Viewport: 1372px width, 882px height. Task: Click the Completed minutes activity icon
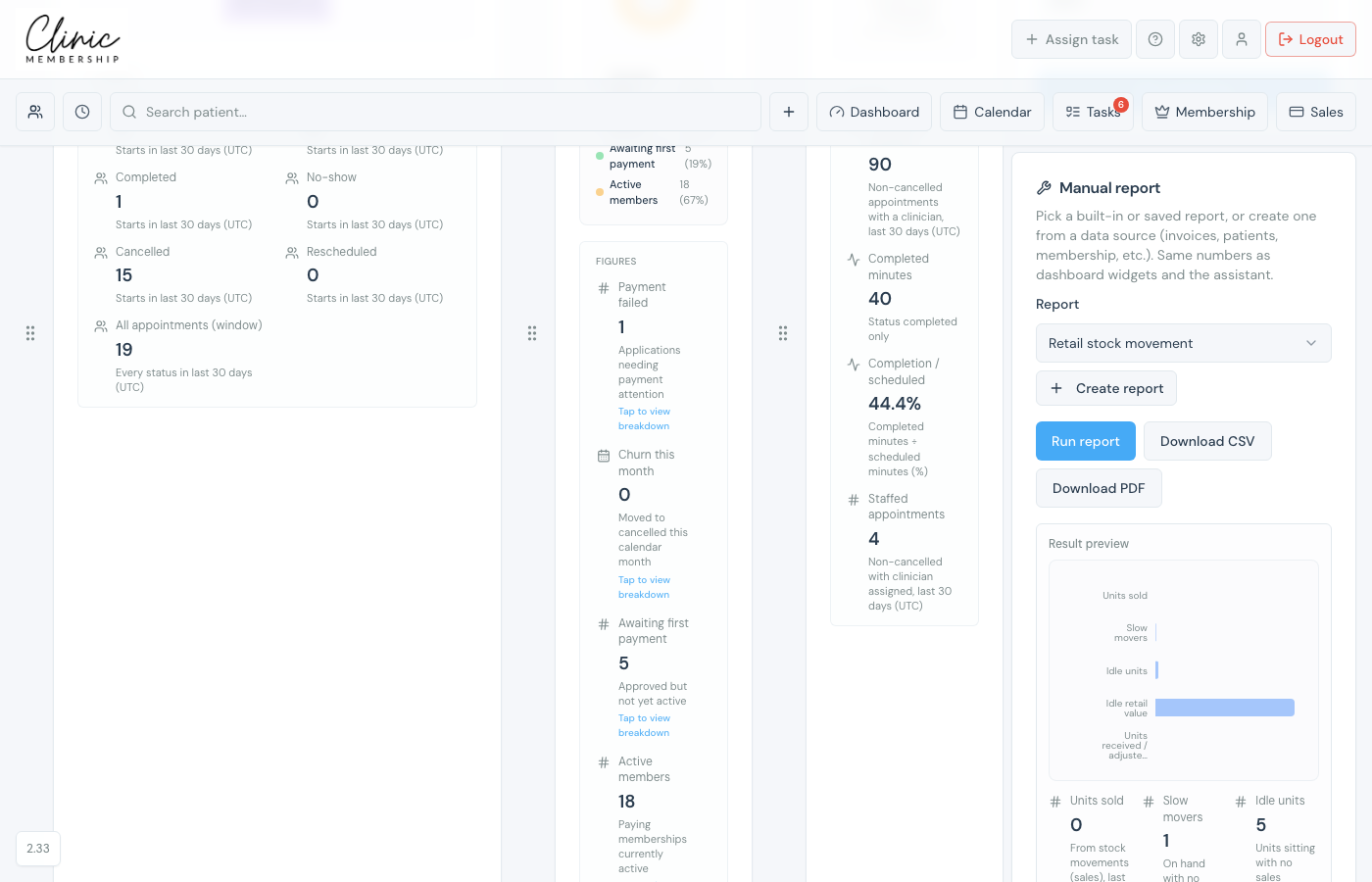pyautogui.click(x=854, y=260)
